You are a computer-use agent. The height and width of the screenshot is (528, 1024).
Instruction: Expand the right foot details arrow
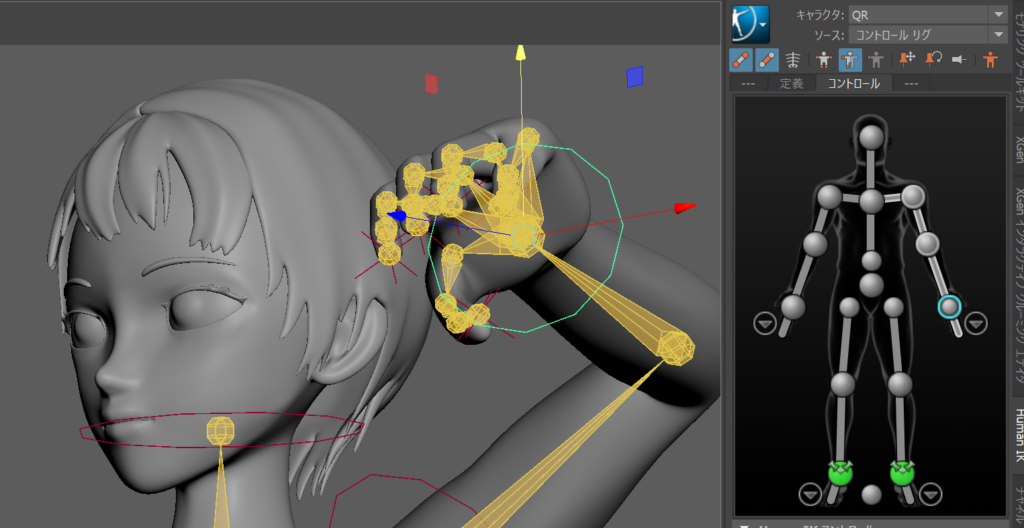point(810,493)
